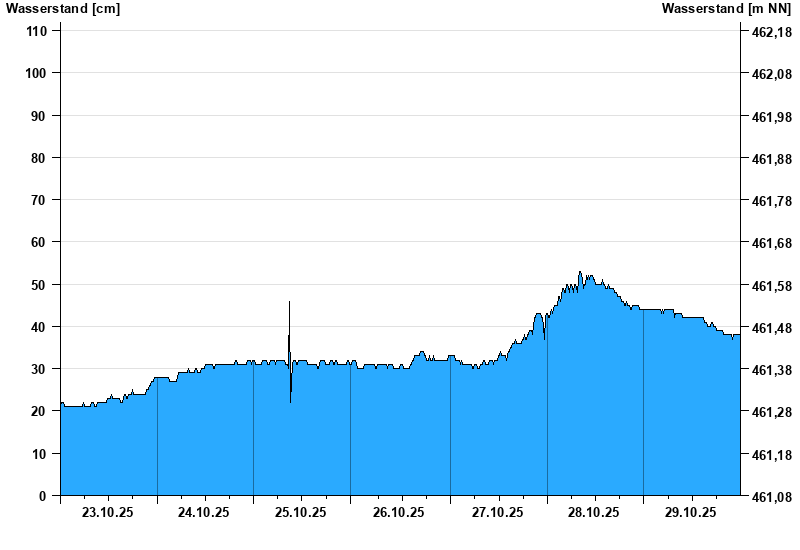This screenshot has height=550, width=800.
Task: Click the 'Wasserstand [cm]' axis title
Action: 63,9
